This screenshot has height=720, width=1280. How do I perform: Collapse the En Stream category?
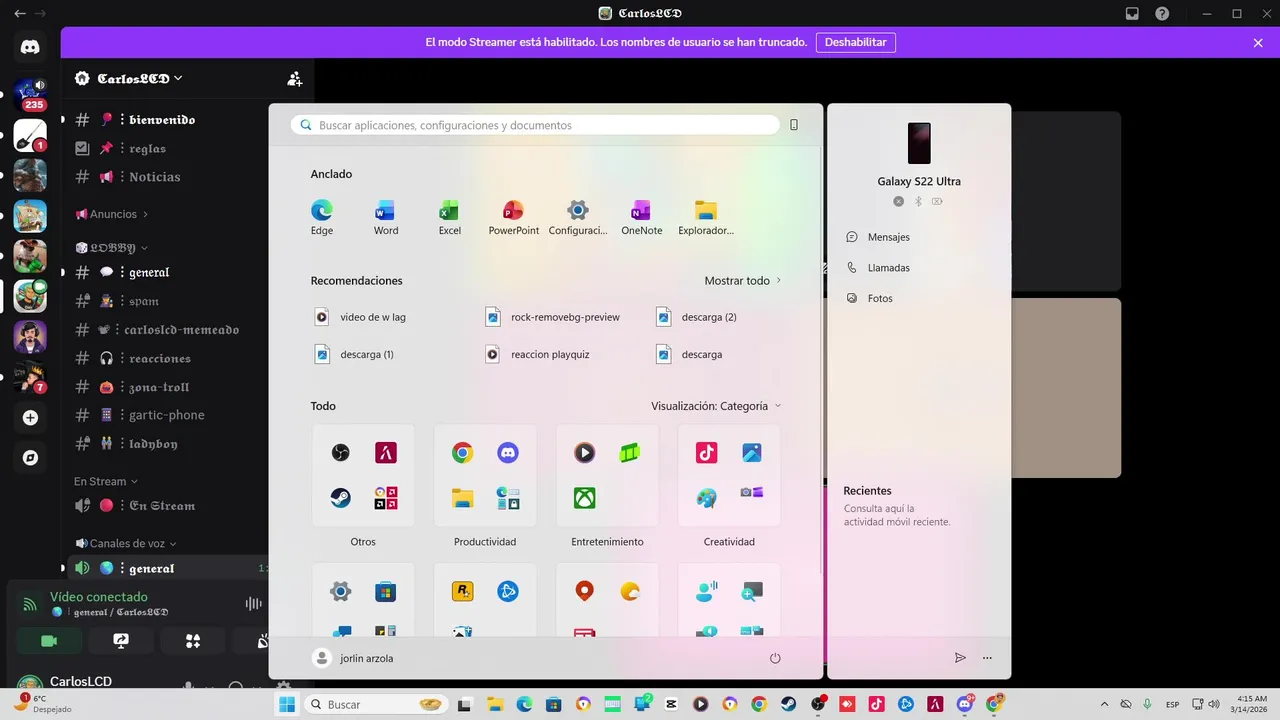[105, 481]
